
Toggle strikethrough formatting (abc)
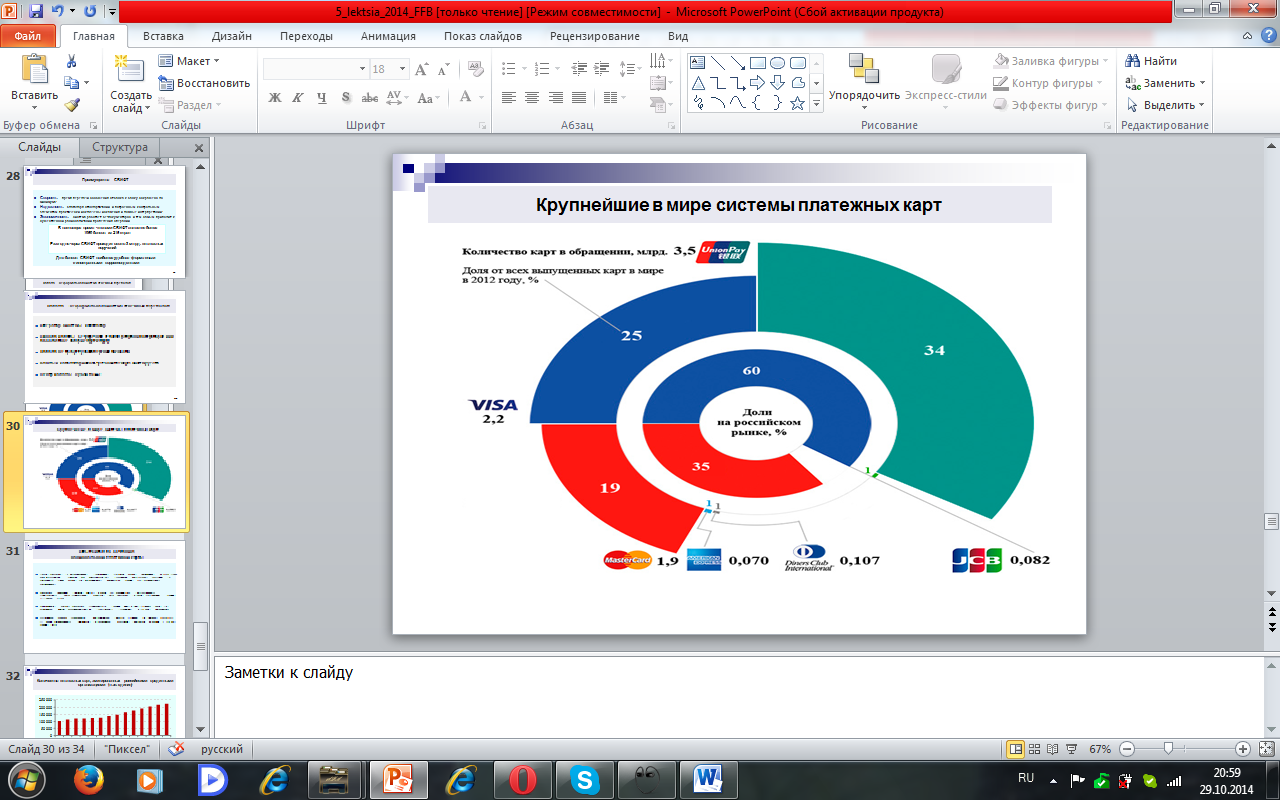coord(369,97)
